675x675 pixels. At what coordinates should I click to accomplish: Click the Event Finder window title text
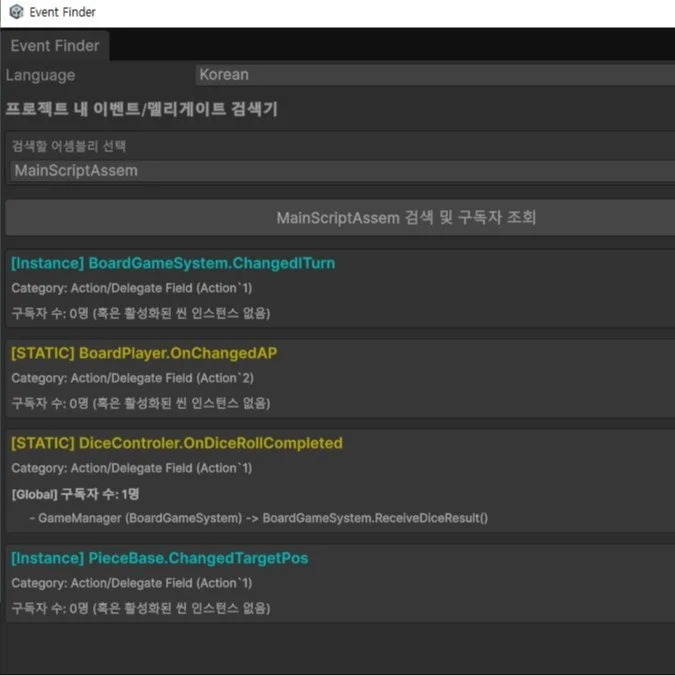click(x=62, y=12)
